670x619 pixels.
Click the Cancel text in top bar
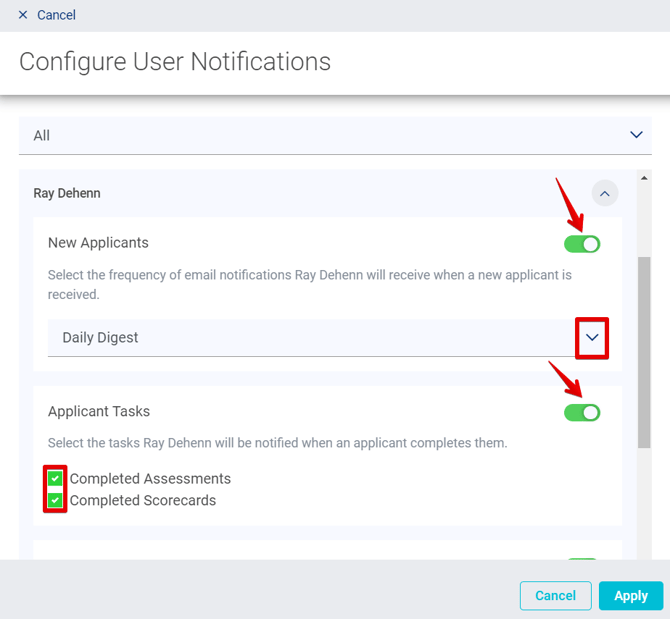(x=56, y=15)
